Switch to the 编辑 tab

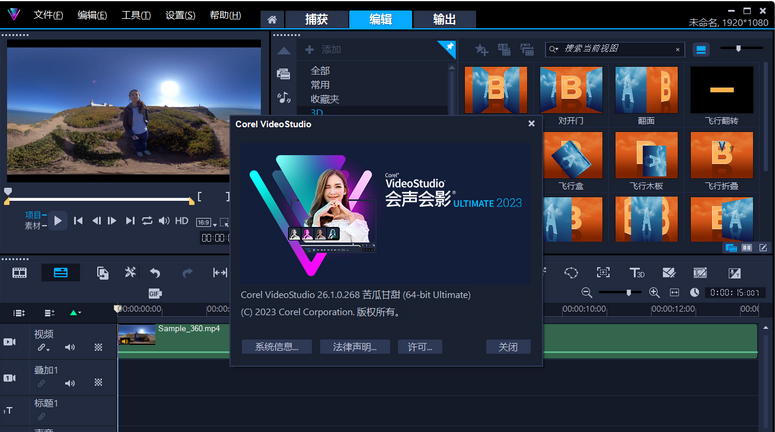click(381, 19)
